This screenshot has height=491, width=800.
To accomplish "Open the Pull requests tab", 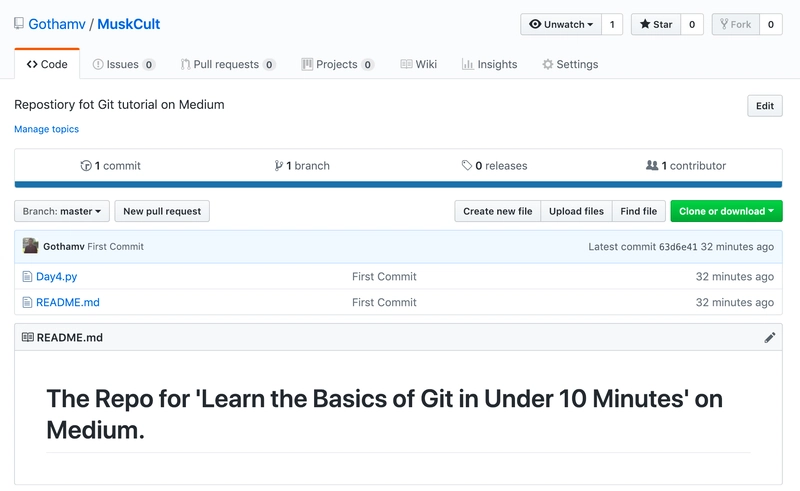I will (227, 64).
